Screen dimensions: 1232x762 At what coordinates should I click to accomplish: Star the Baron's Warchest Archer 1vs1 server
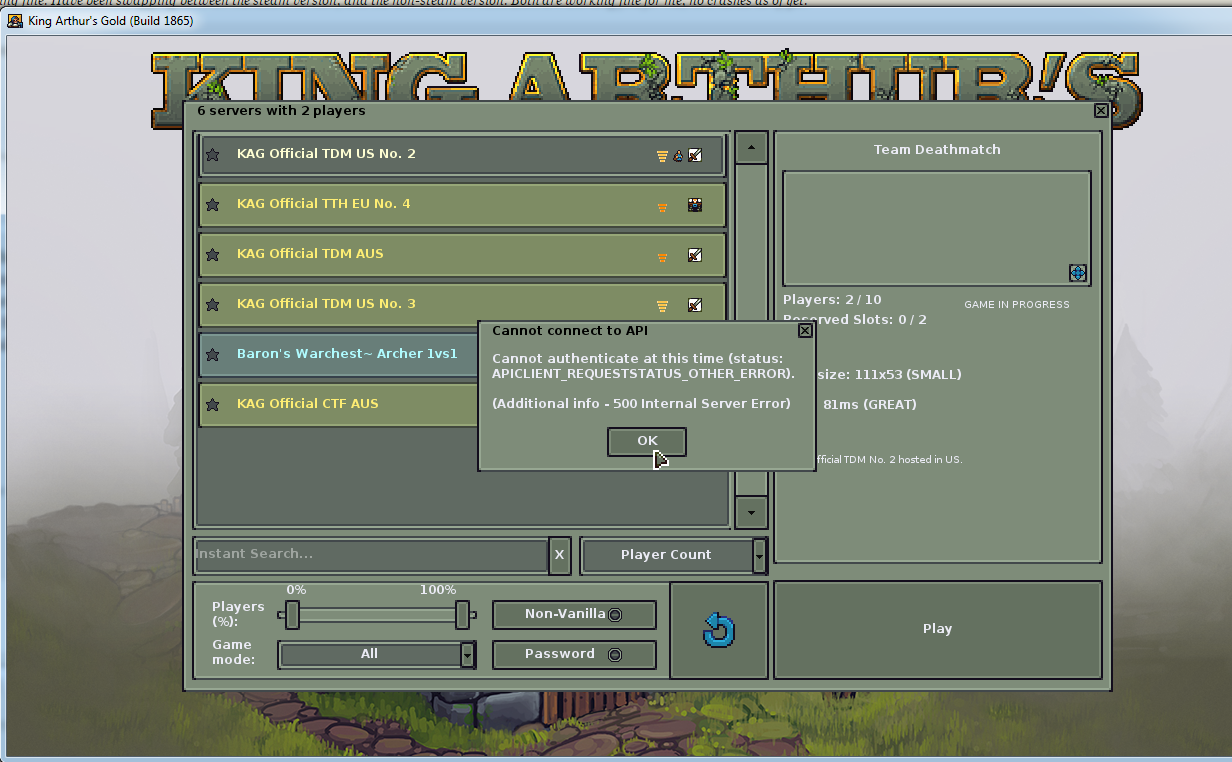click(x=212, y=355)
